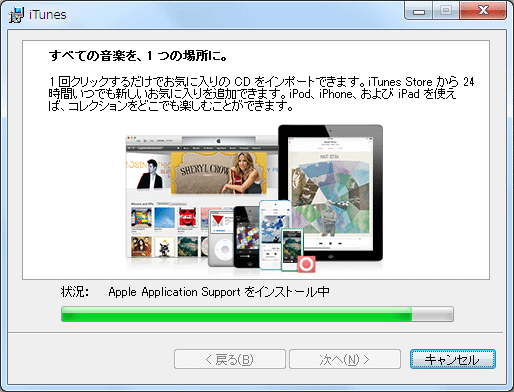Click the heading すべての音楽を、1つの場所に。

(x=138, y=56)
